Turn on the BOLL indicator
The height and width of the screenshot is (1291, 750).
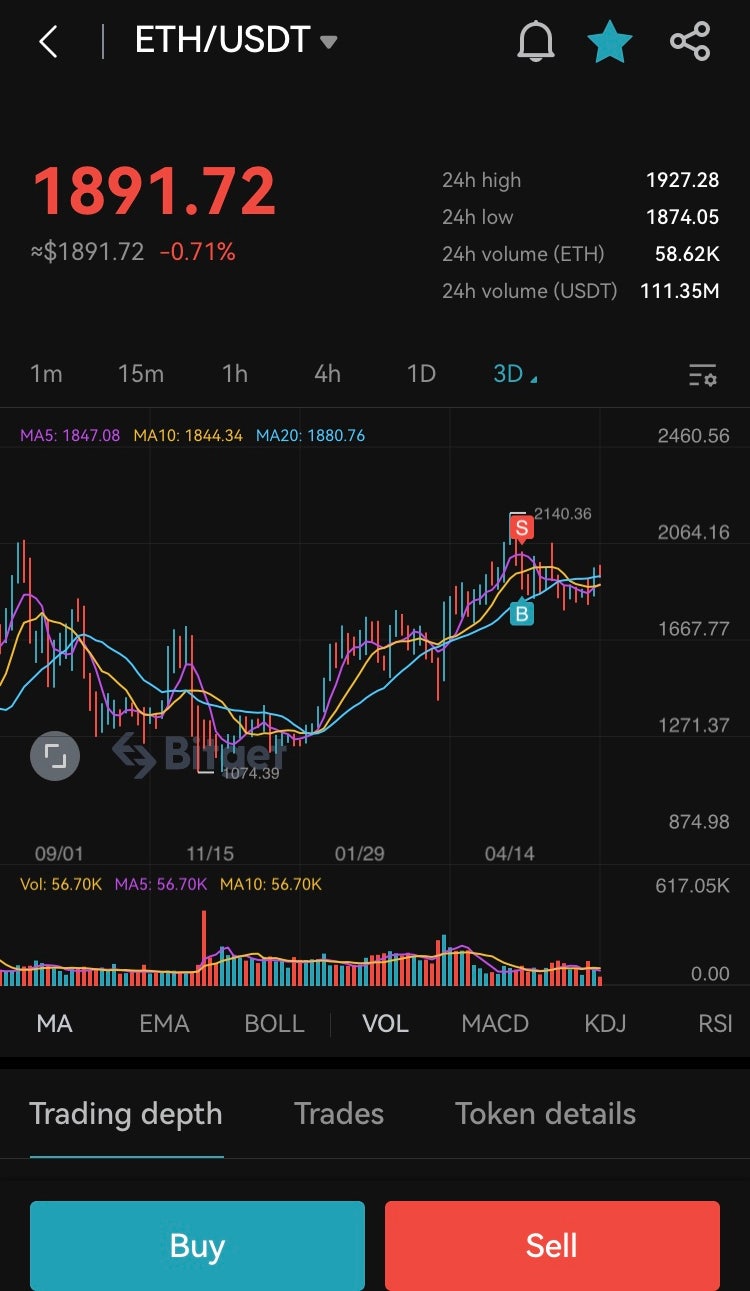click(274, 1023)
